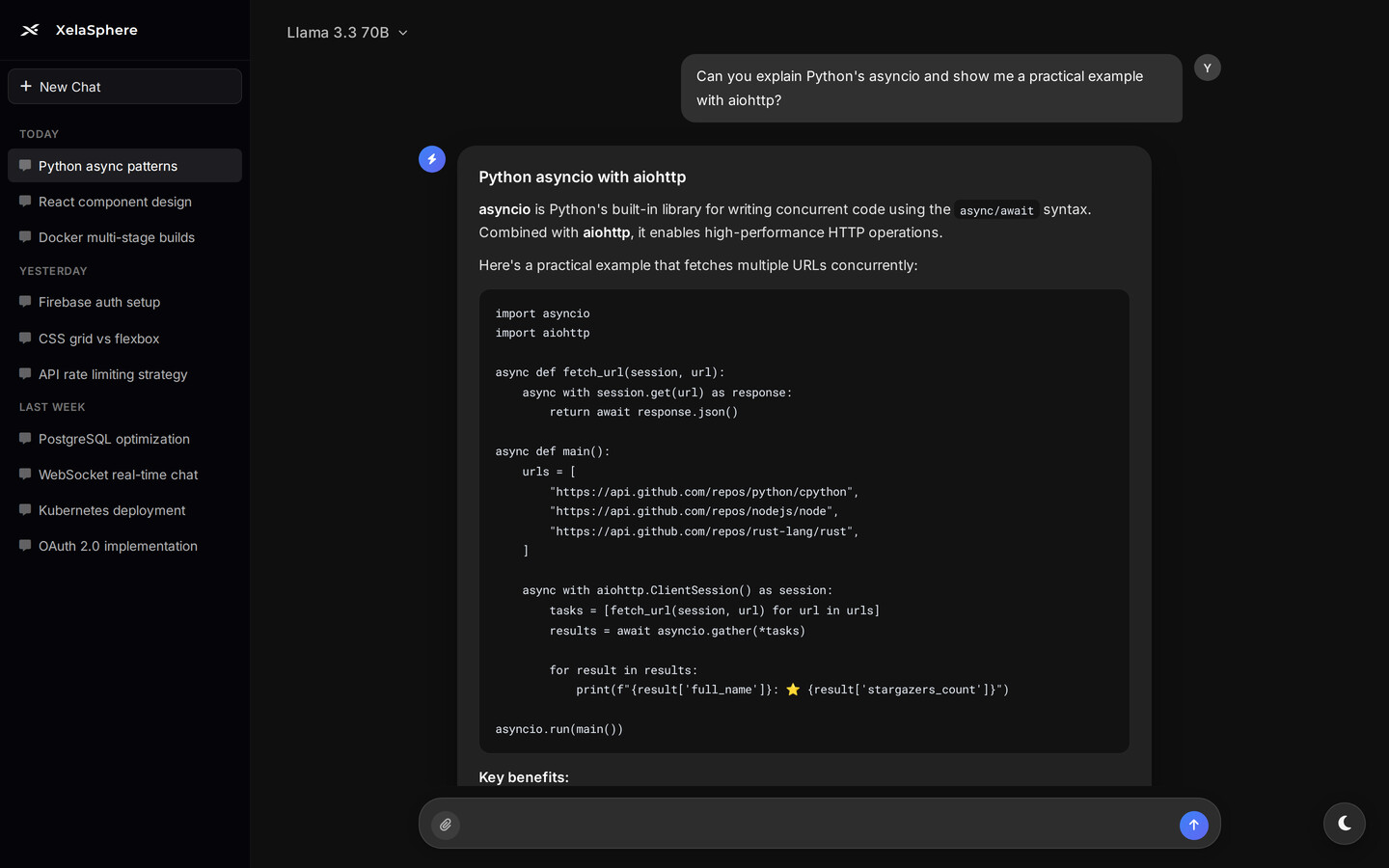1389x868 pixels.
Task: Click the user avatar labeled Y
Action: coord(1207,68)
